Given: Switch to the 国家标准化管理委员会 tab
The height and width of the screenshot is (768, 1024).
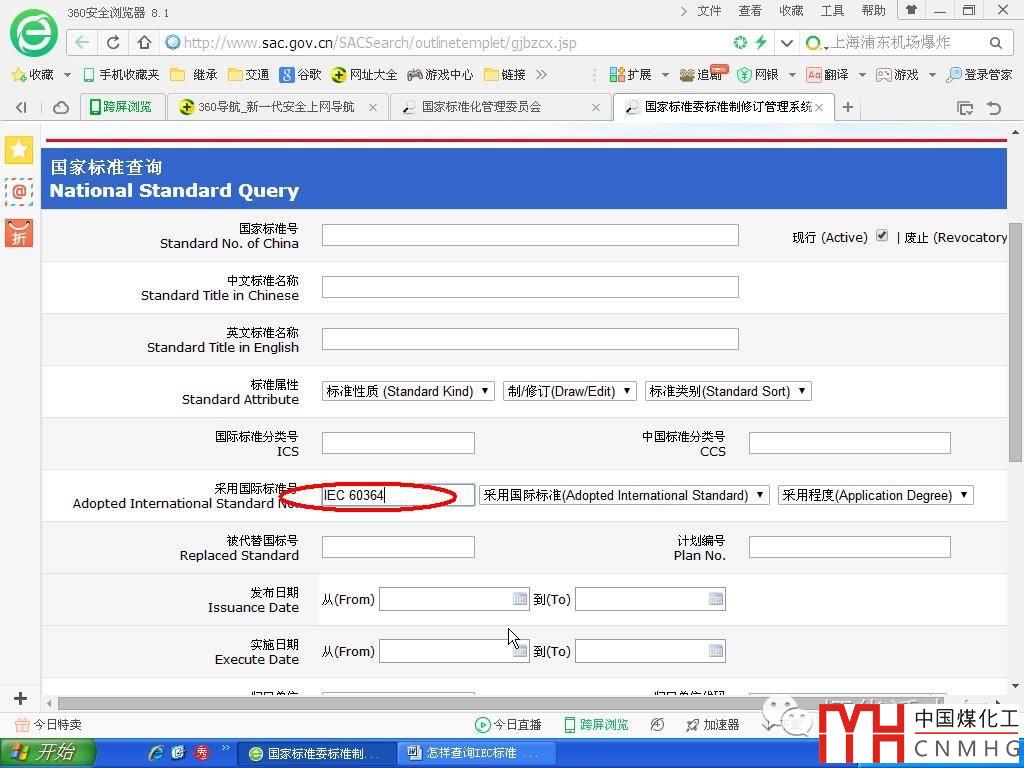Looking at the screenshot, I should click(498, 107).
